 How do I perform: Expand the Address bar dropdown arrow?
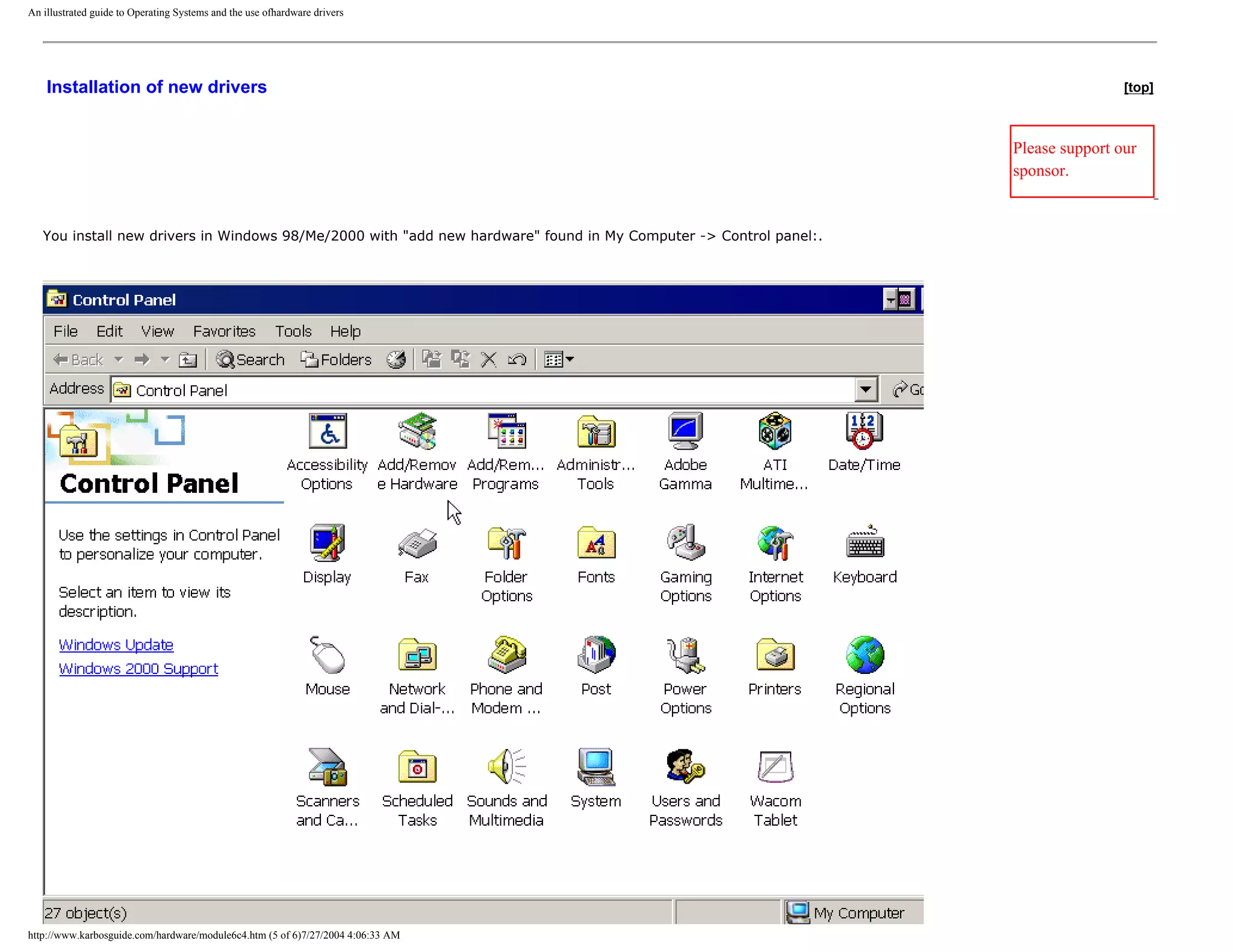coord(866,389)
